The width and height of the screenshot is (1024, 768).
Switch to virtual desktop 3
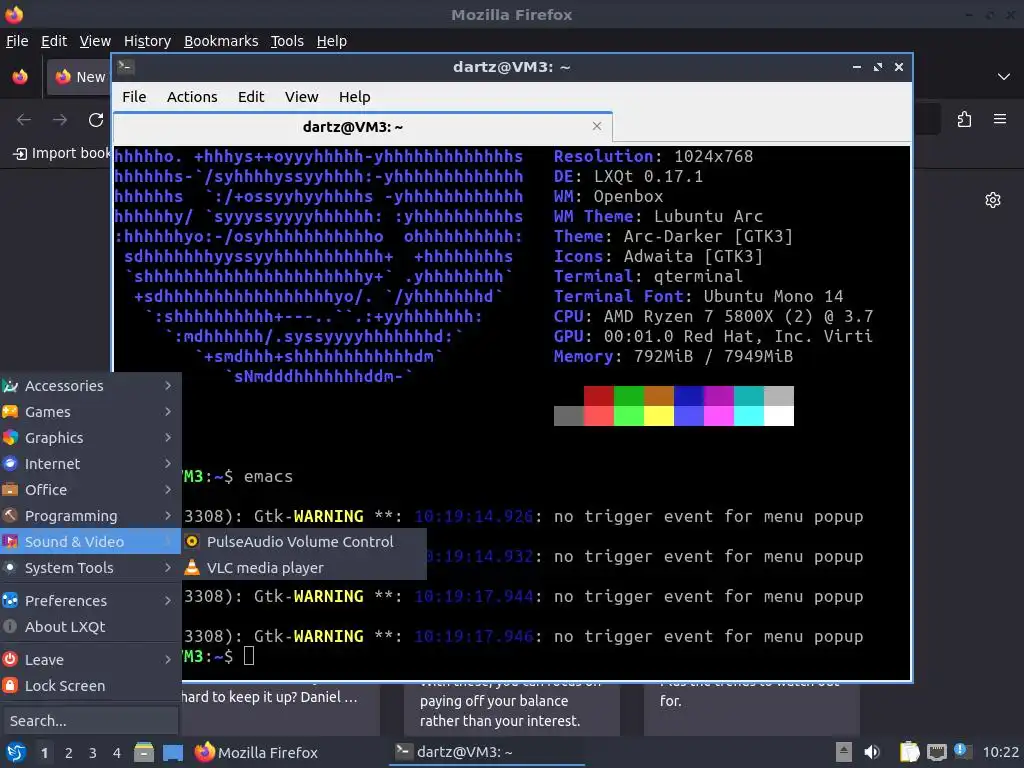93,753
